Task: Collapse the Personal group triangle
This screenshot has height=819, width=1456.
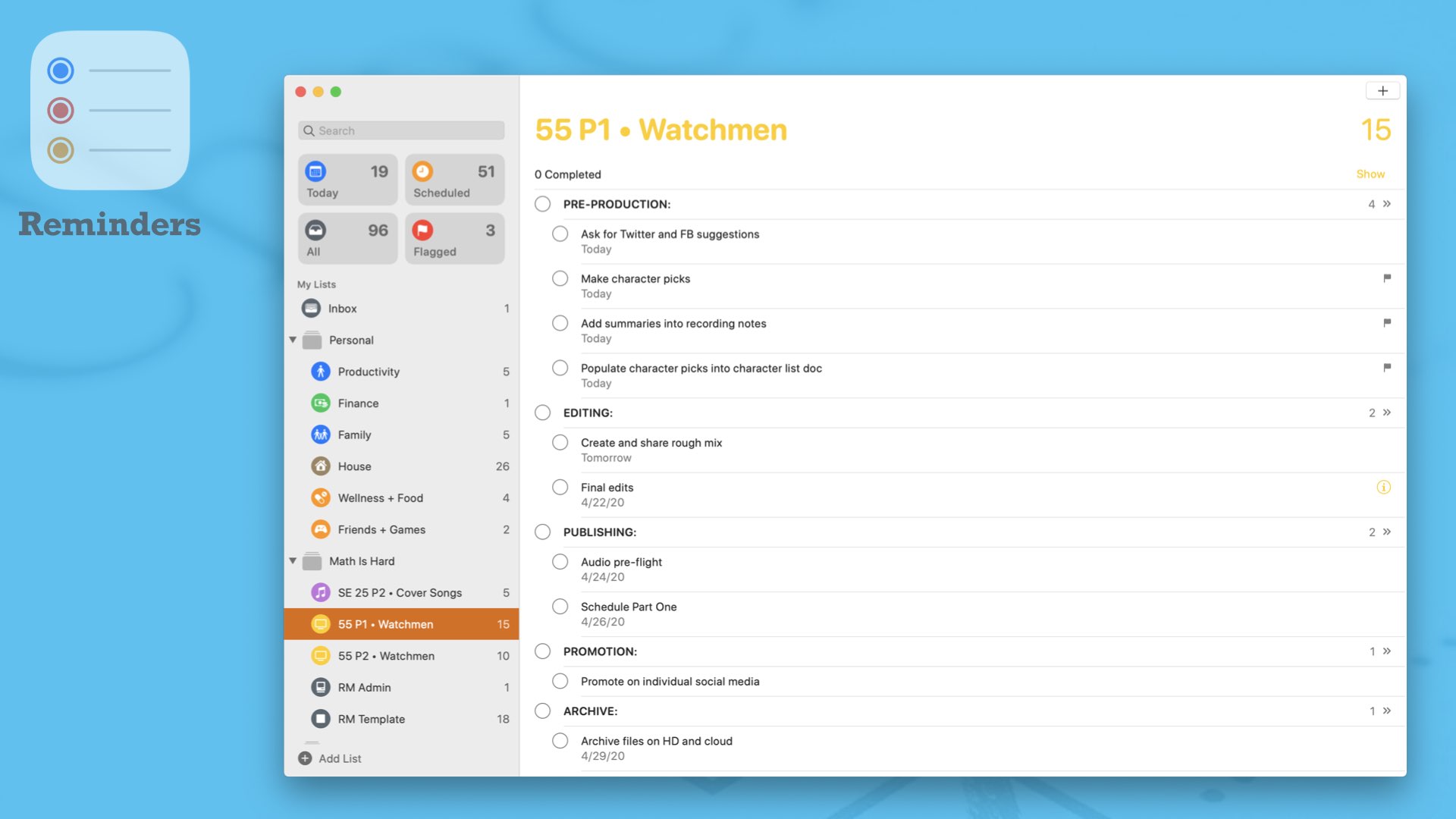Action: [x=293, y=340]
